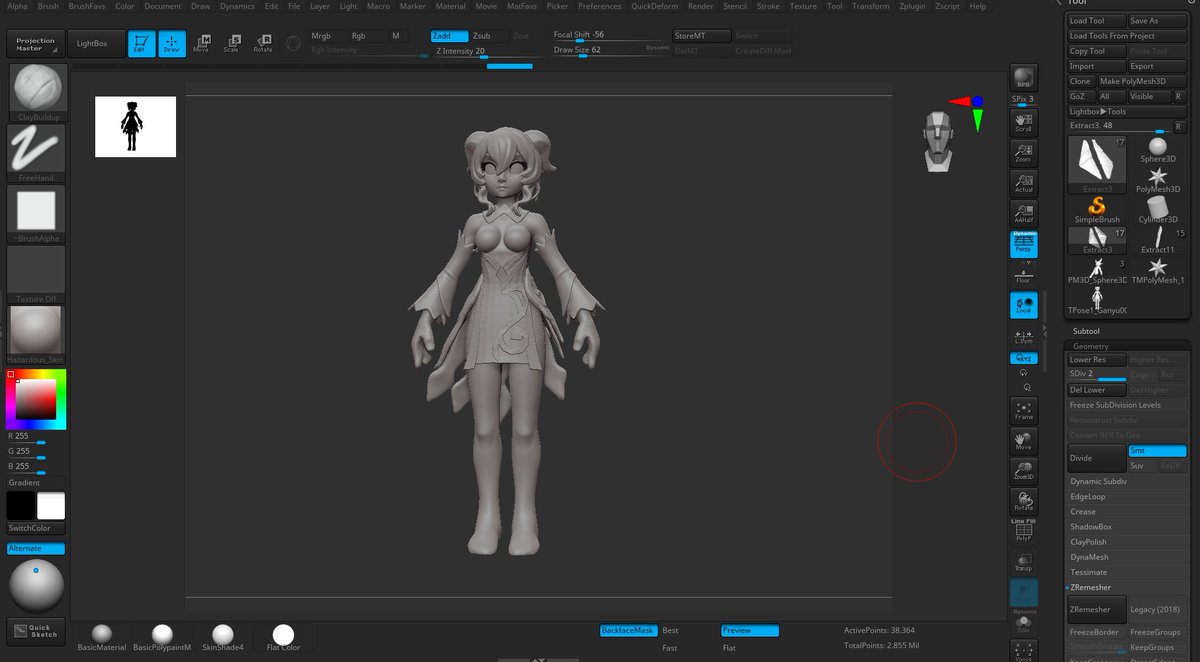
Task: Click the LightBox button
Action: [x=97, y=43]
